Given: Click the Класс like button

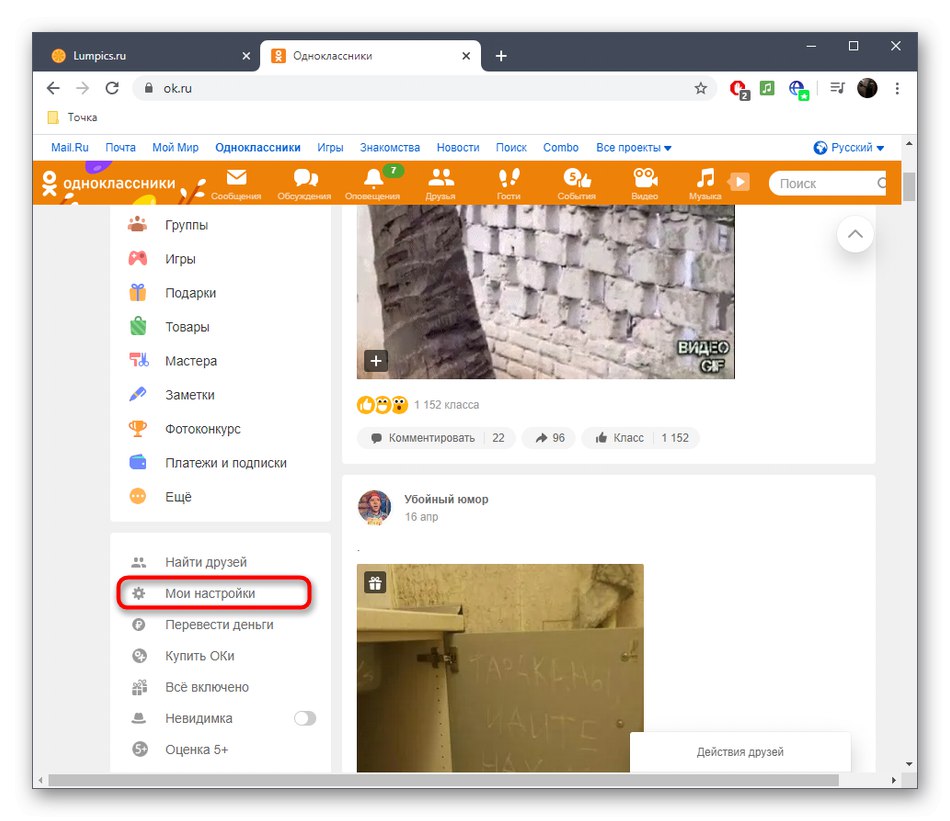Looking at the screenshot, I should (x=640, y=437).
